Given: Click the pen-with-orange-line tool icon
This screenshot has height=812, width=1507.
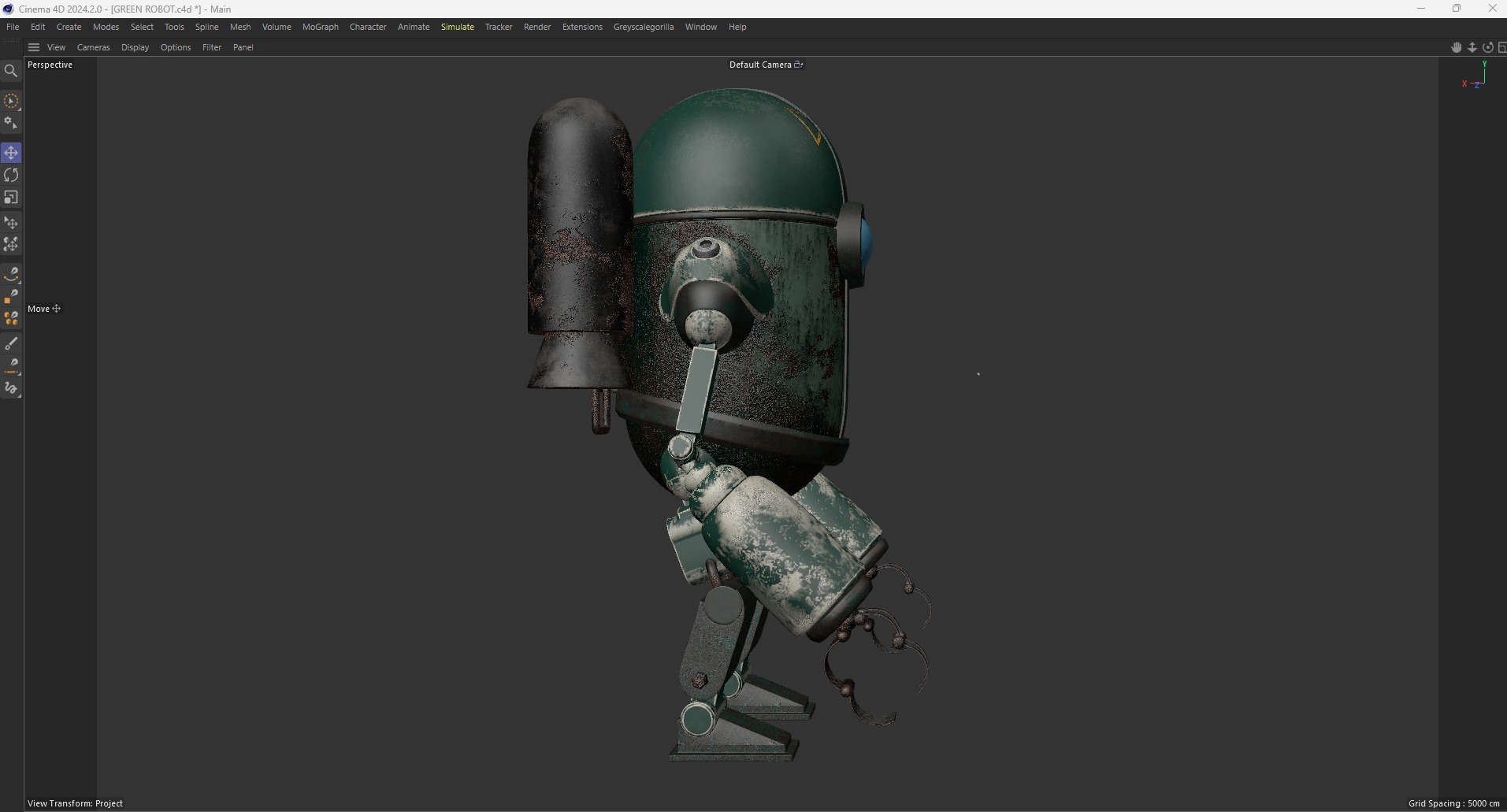Looking at the screenshot, I should [11, 365].
